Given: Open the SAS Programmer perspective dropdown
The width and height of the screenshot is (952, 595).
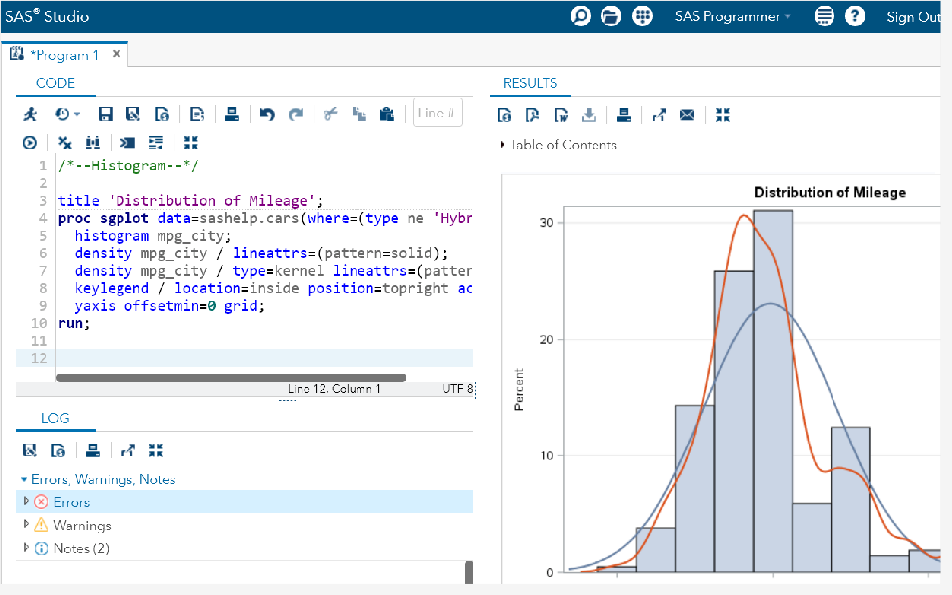Looking at the screenshot, I should click(732, 16).
